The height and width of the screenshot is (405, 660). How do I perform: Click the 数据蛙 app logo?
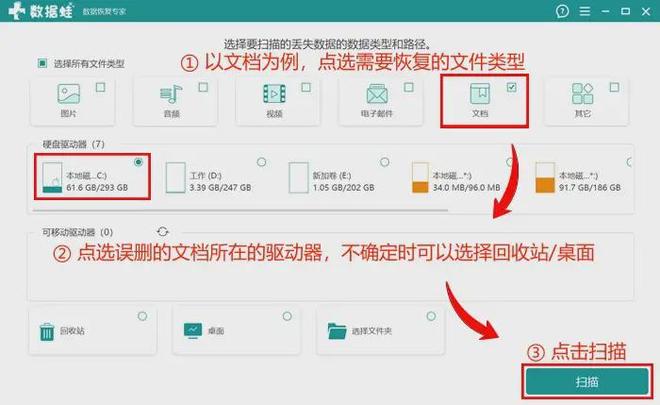(x=41, y=11)
